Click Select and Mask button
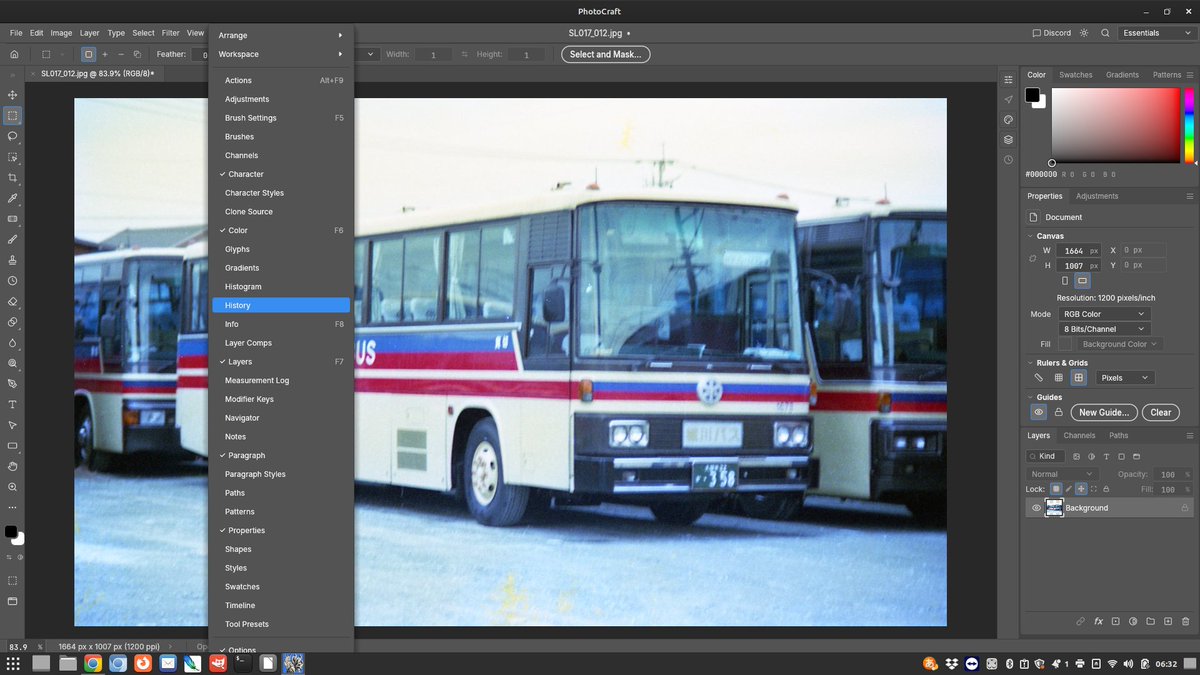The image size is (1200, 675). pos(605,54)
